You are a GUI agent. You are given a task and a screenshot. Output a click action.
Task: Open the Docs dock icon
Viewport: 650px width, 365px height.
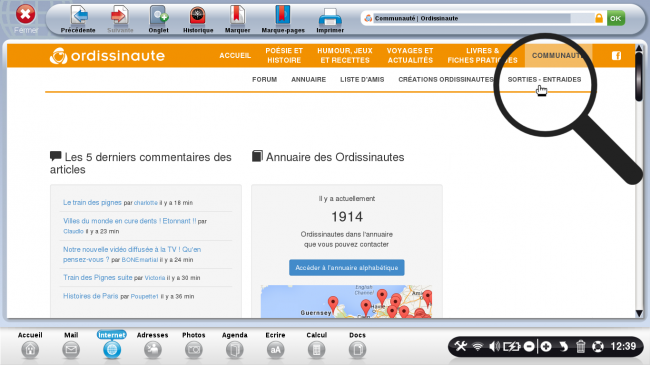357,350
